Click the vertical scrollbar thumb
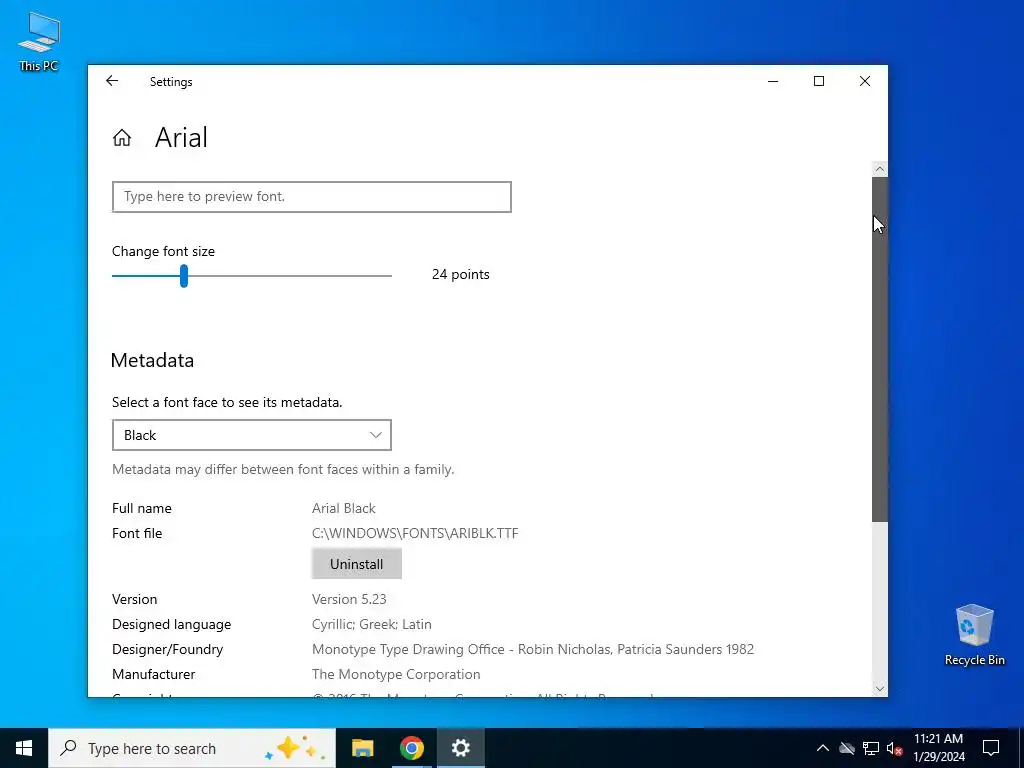 pos(880,349)
